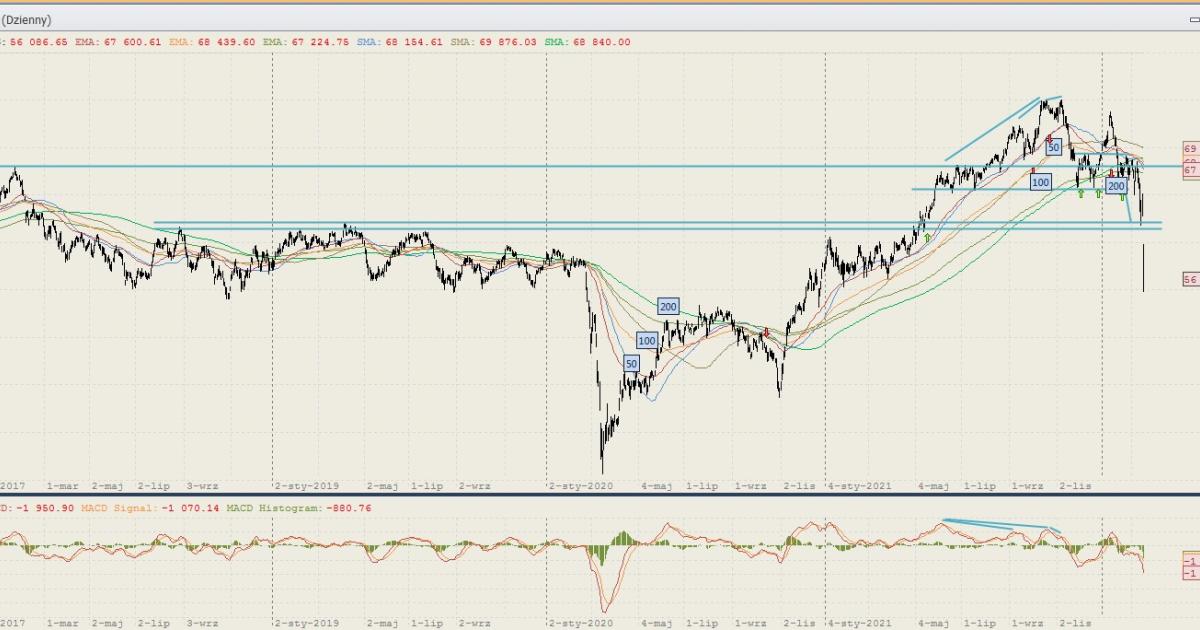Viewport: 1200px width, 630px height.
Task: Select the (Dzienny) chart title tab
Action: point(27,20)
